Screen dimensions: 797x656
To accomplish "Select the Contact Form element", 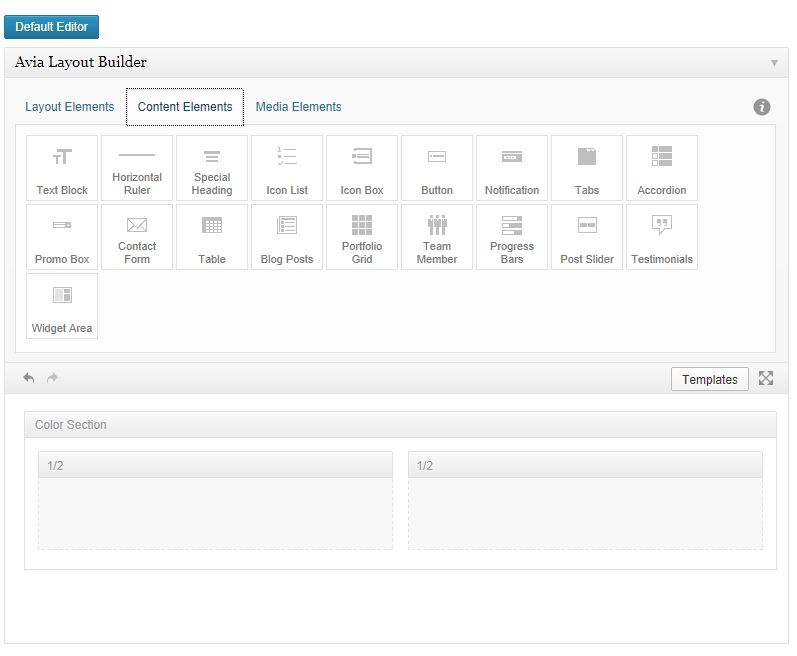I will [x=137, y=238].
